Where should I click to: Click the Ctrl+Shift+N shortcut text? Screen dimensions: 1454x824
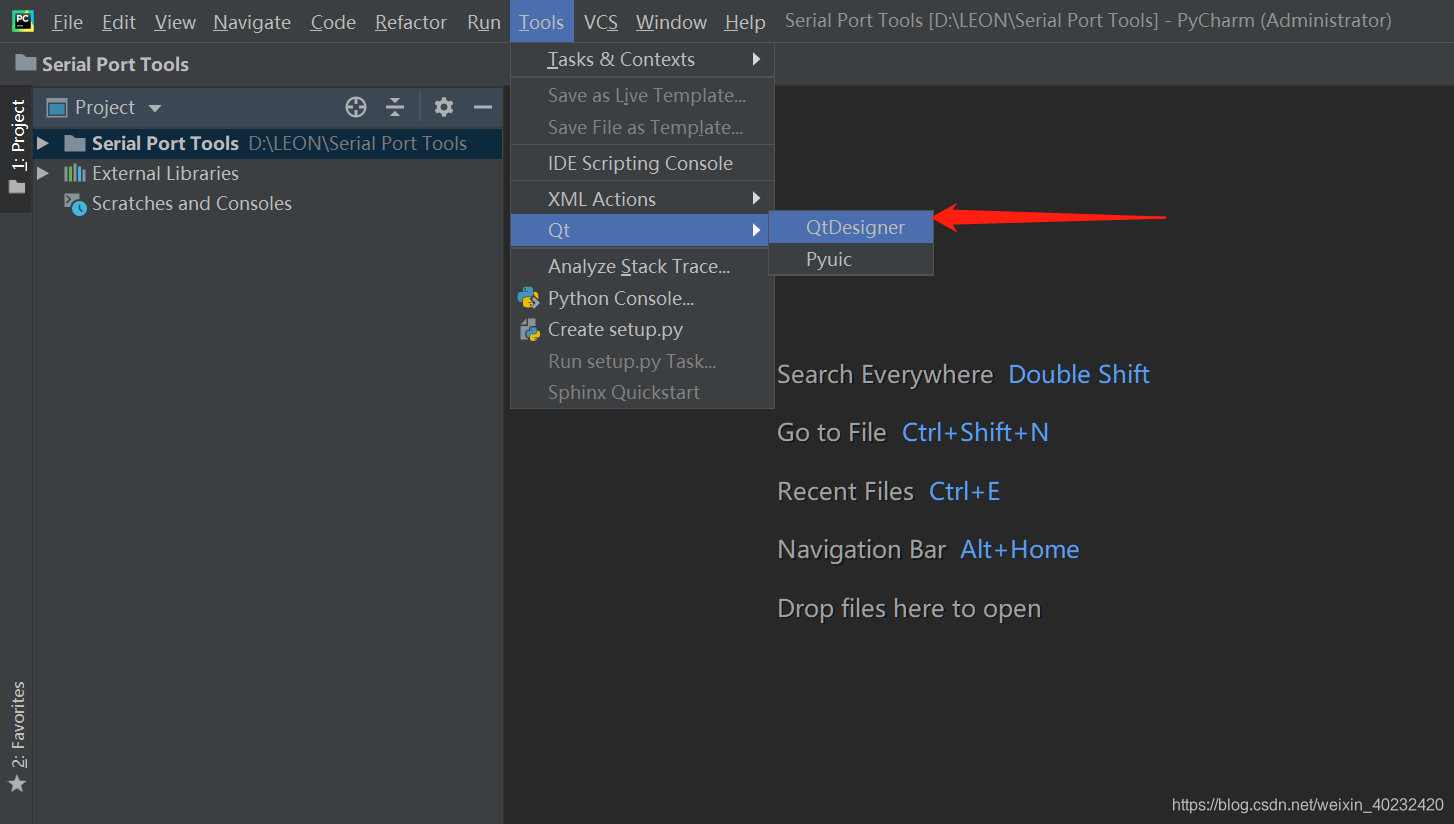975,432
